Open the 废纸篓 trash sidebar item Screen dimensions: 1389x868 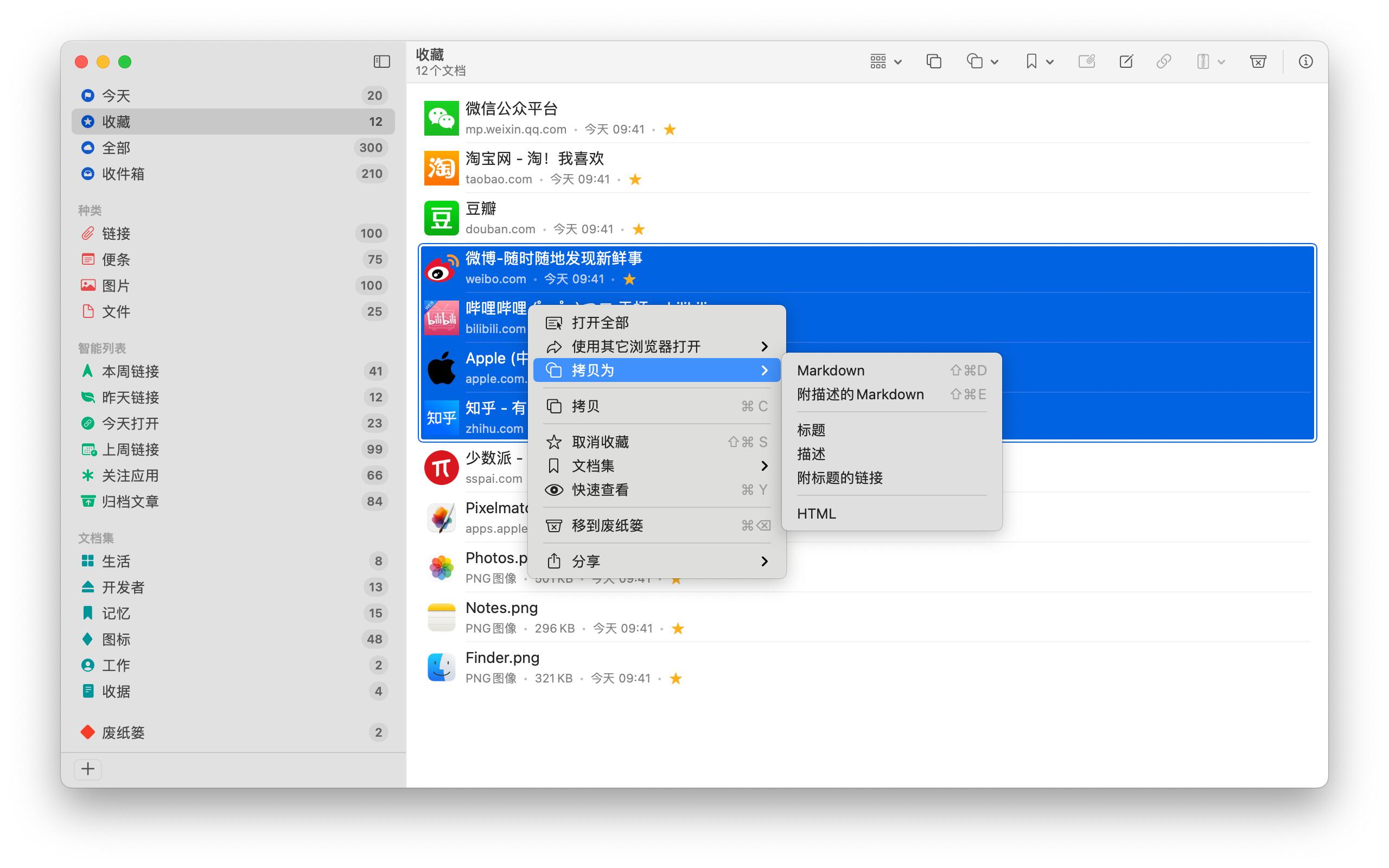pyautogui.click(x=123, y=732)
